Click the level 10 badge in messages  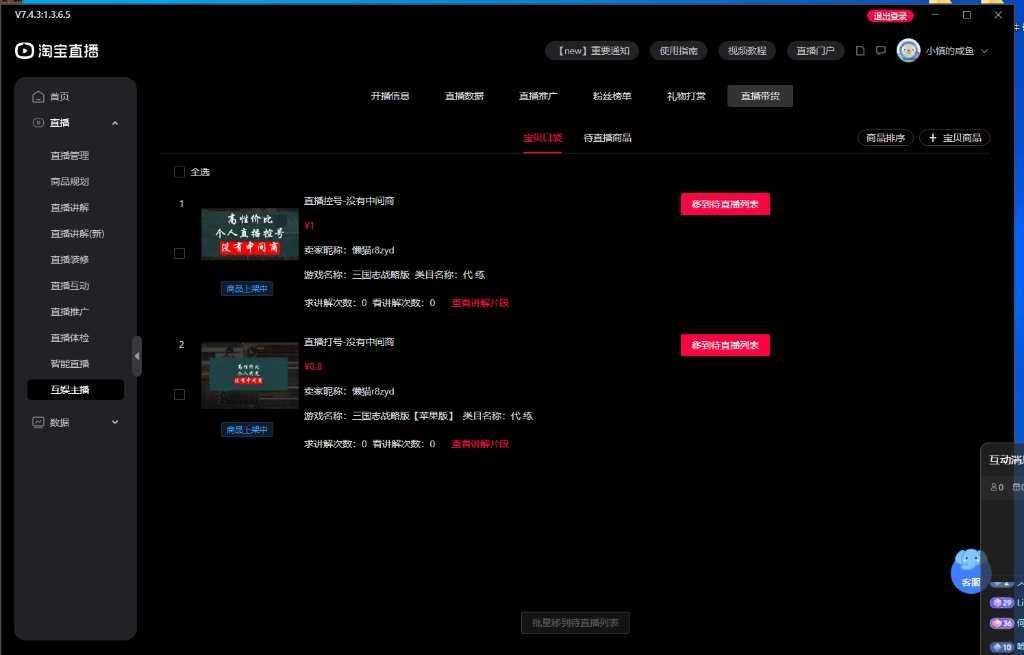1002,647
